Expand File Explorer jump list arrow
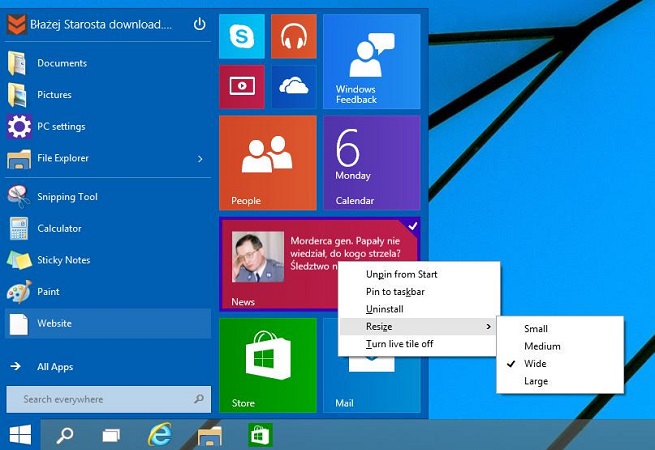 (x=200, y=159)
